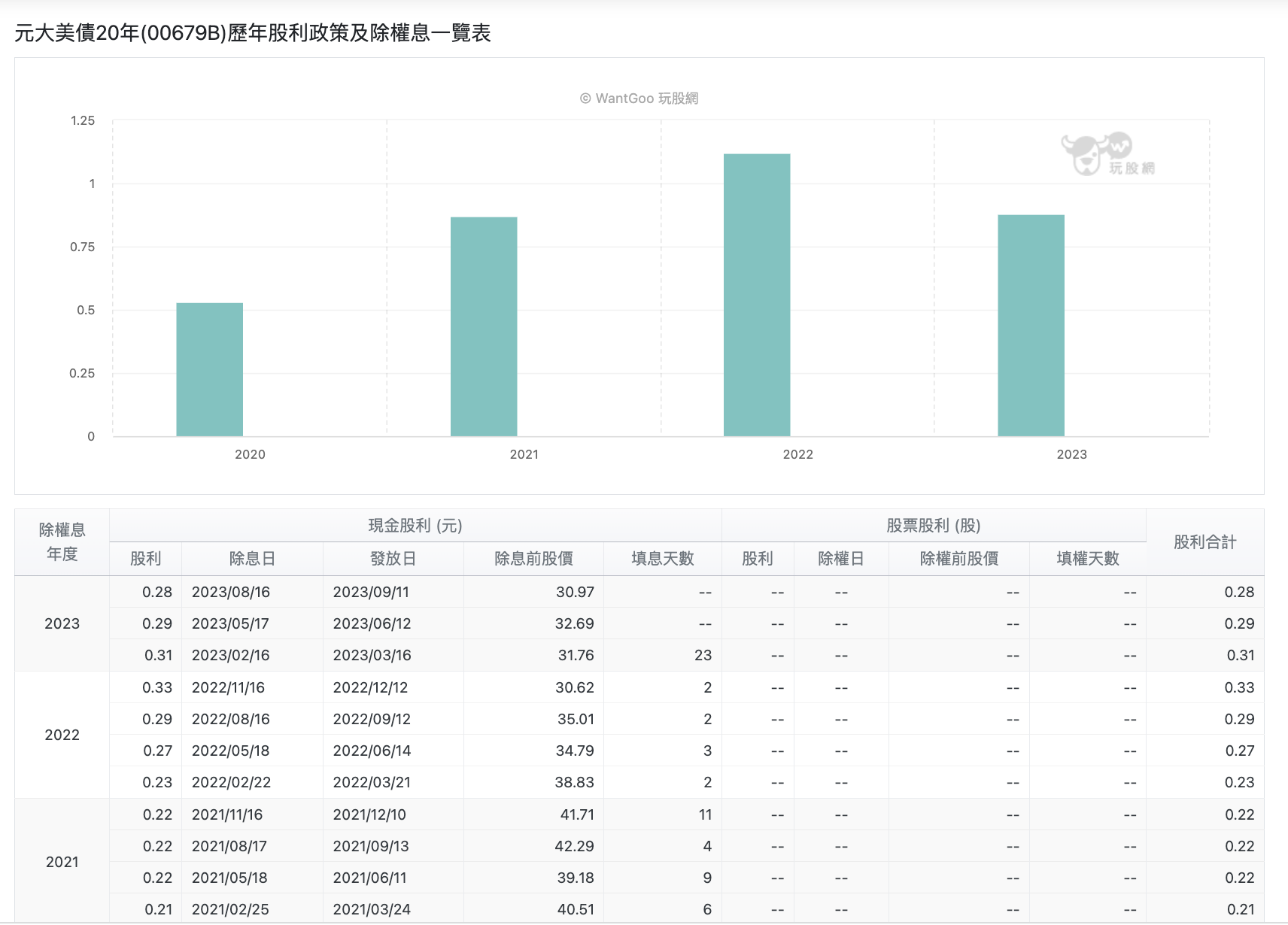Click the 2022 dividend bar in chart
The height and width of the screenshot is (925, 1288).
757,295
